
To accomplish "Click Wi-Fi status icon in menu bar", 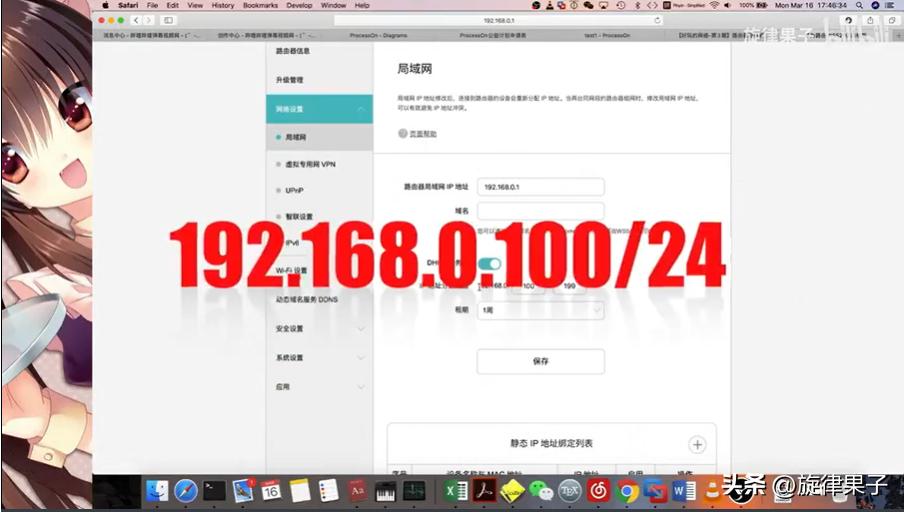I will point(714,5).
